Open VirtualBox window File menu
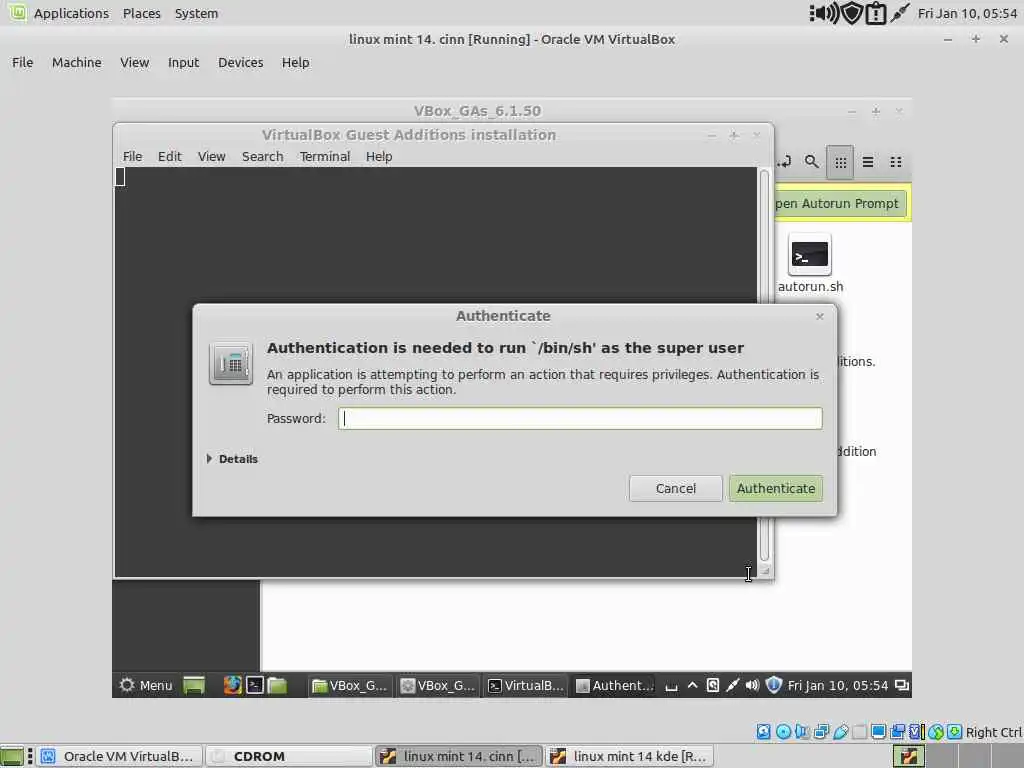 tap(22, 63)
